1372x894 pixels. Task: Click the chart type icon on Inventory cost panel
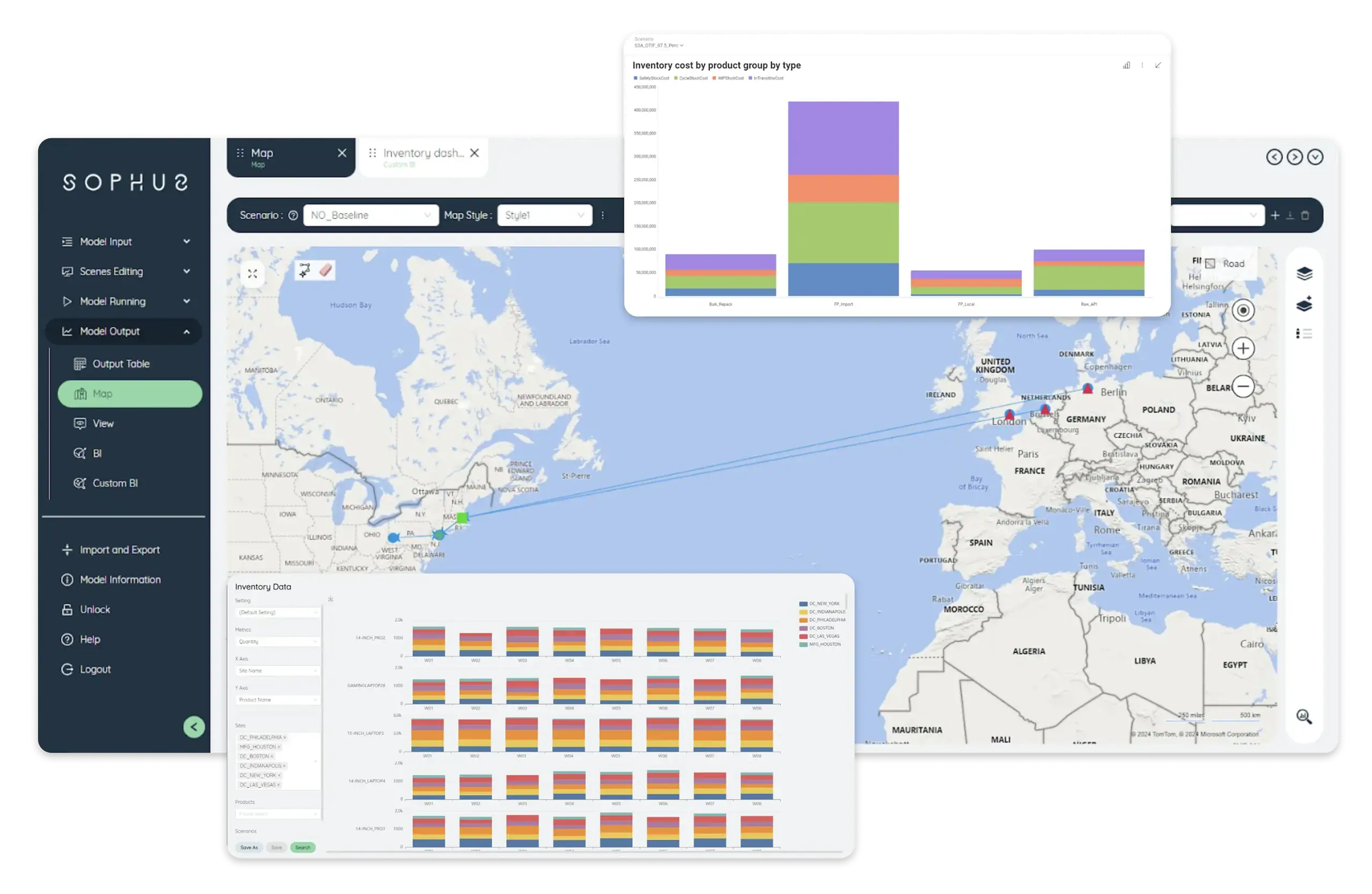(1126, 65)
